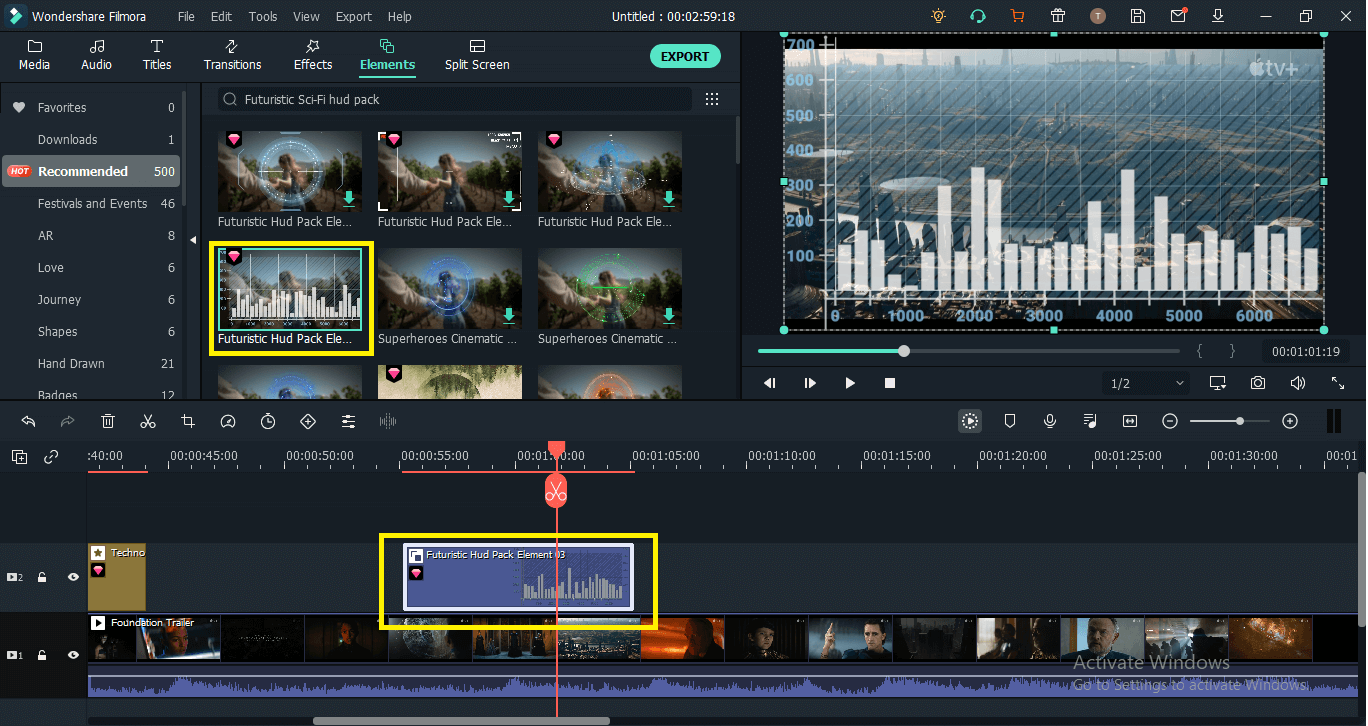This screenshot has height=726, width=1368.
Task: Click the search field with Futuristic Sci-Fi text
Action: (x=454, y=99)
